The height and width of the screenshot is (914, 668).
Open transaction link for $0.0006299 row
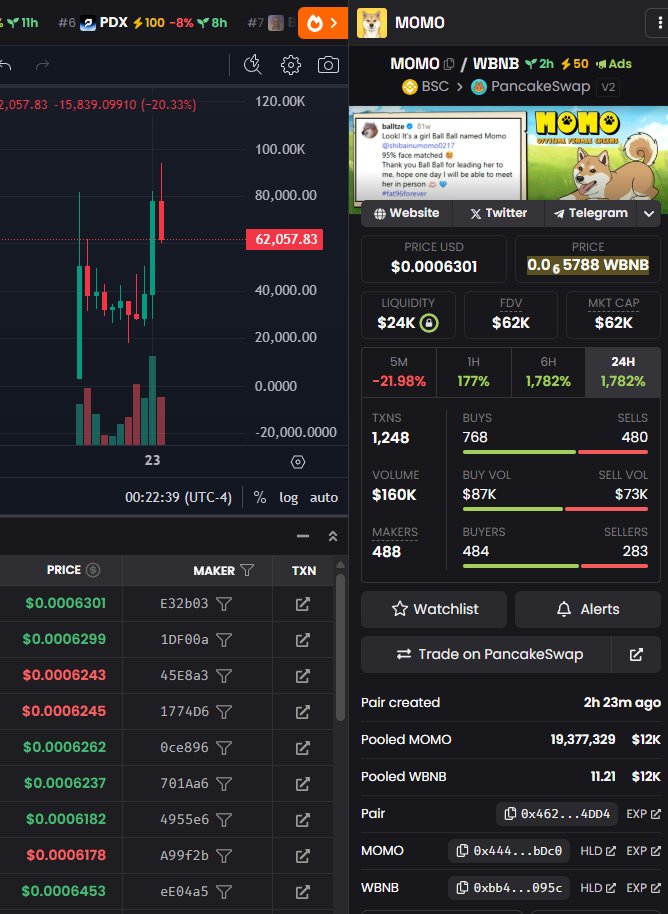[x=303, y=640]
